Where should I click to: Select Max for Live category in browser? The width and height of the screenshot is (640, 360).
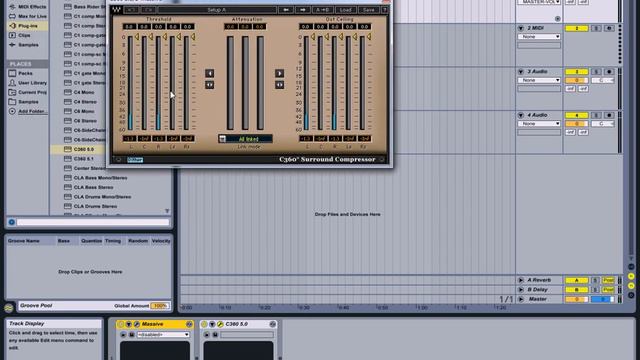[x=27, y=16]
